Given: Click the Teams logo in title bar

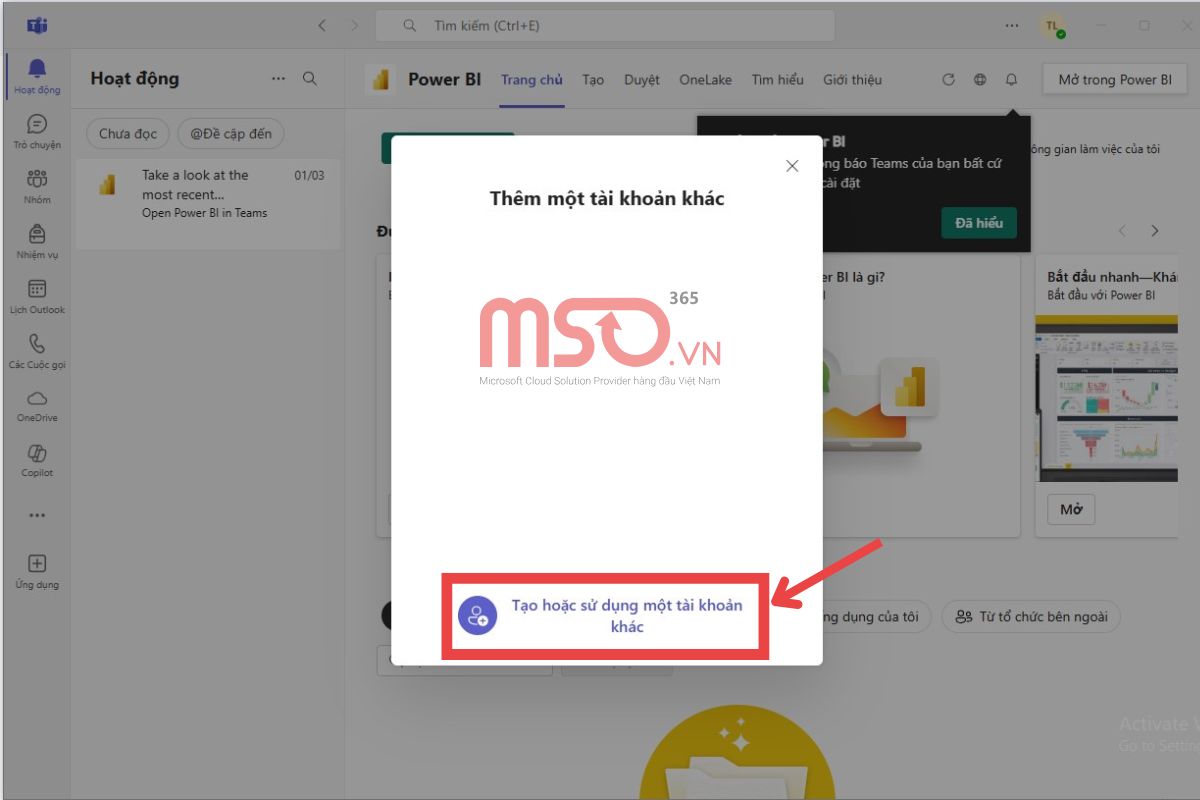Looking at the screenshot, I should (37, 26).
